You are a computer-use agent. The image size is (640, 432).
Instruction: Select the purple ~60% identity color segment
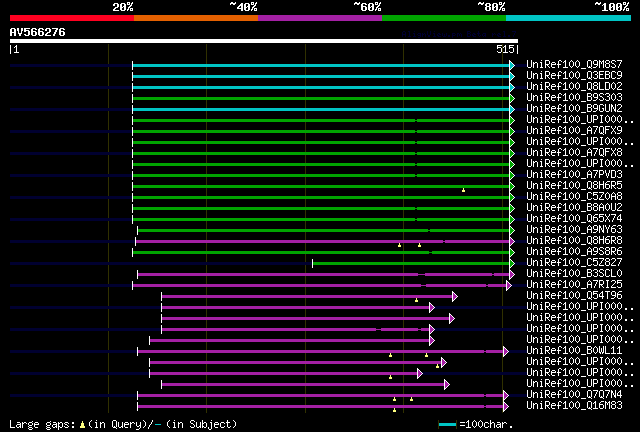[x=320, y=18]
